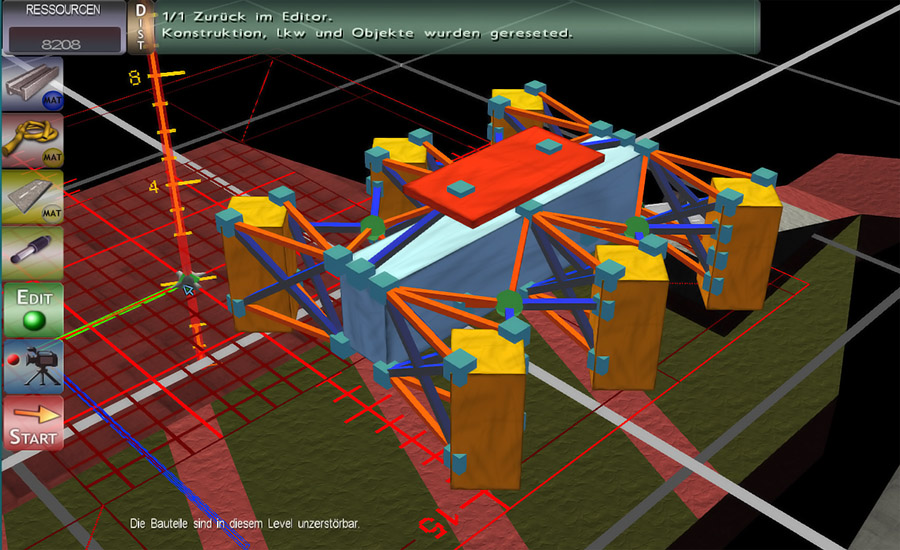Open MAT options on rope tool
This screenshot has width=900, height=550.
[x=52, y=157]
